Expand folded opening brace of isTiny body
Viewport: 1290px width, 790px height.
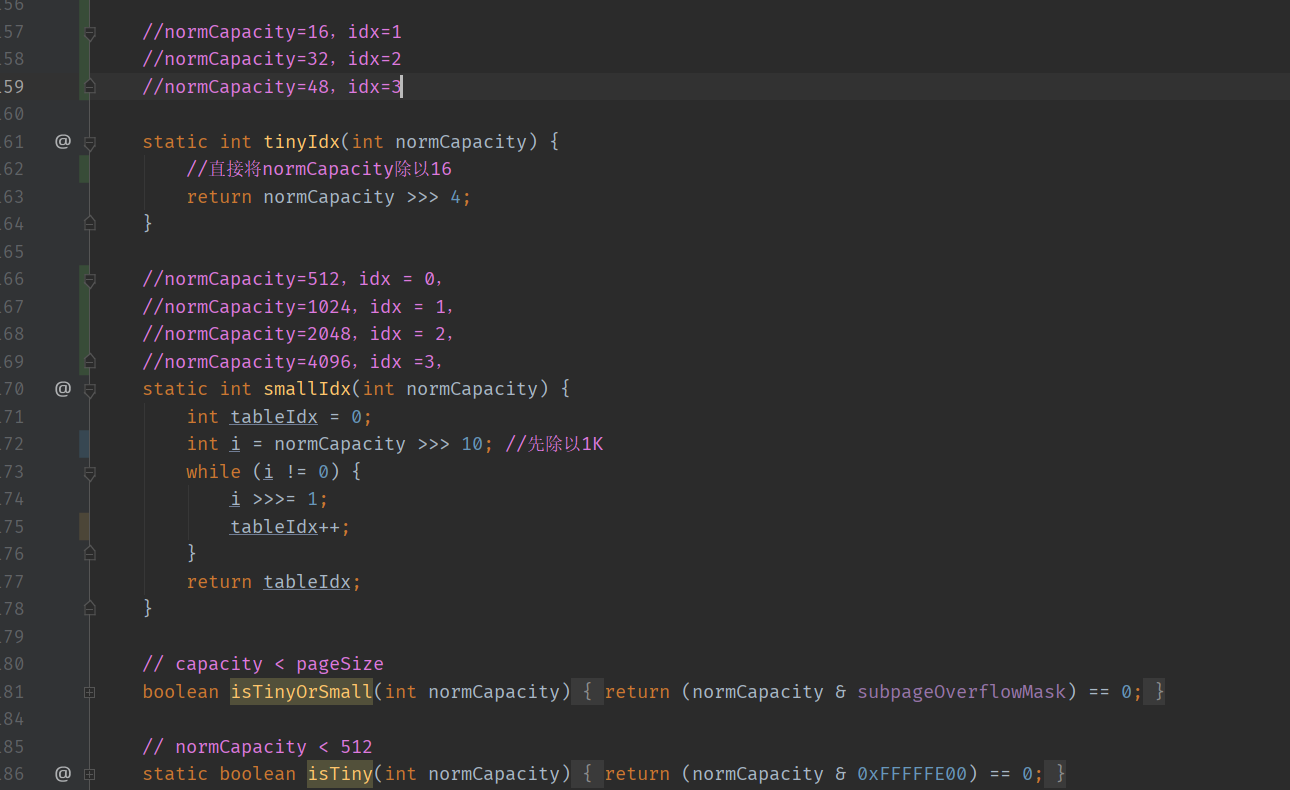point(588,773)
